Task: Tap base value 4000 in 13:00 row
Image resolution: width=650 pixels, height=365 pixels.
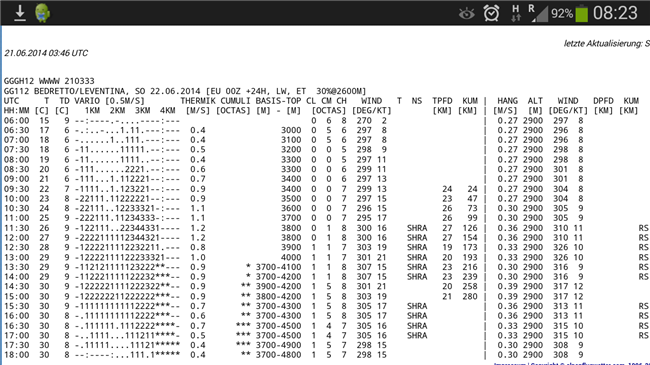Action: 291,258
